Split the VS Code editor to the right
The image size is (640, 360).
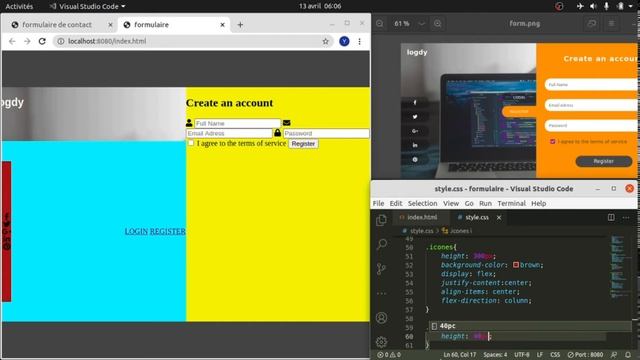point(611,217)
